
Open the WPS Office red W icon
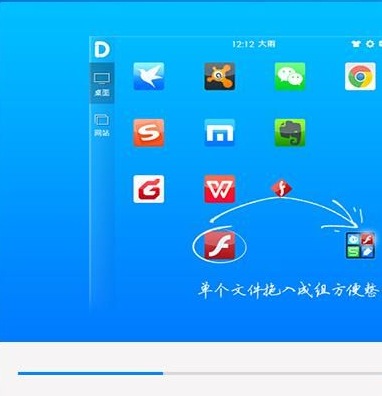click(219, 189)
